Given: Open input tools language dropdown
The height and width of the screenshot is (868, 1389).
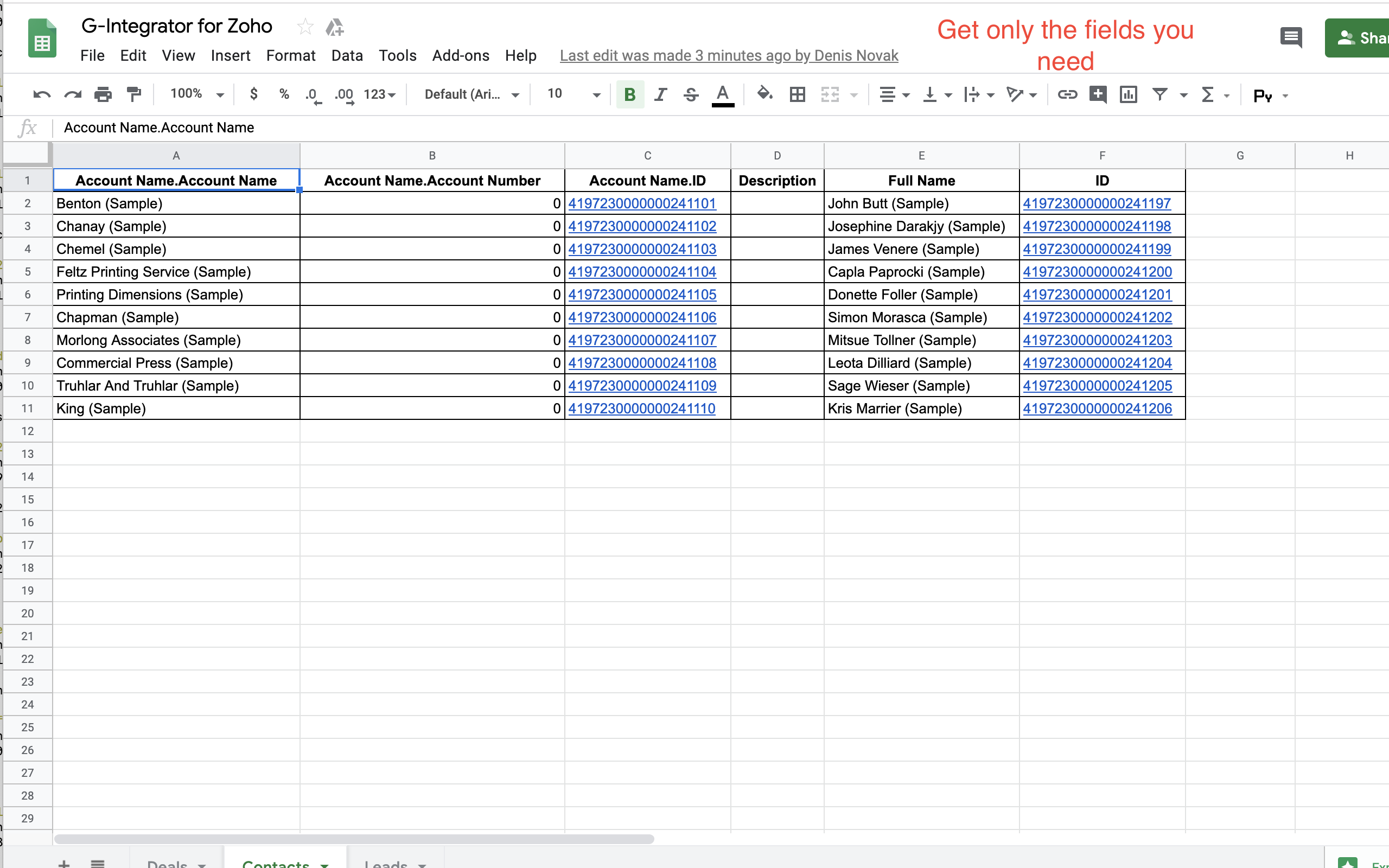Looking at the screenshot, I should tap(1271, 96).
